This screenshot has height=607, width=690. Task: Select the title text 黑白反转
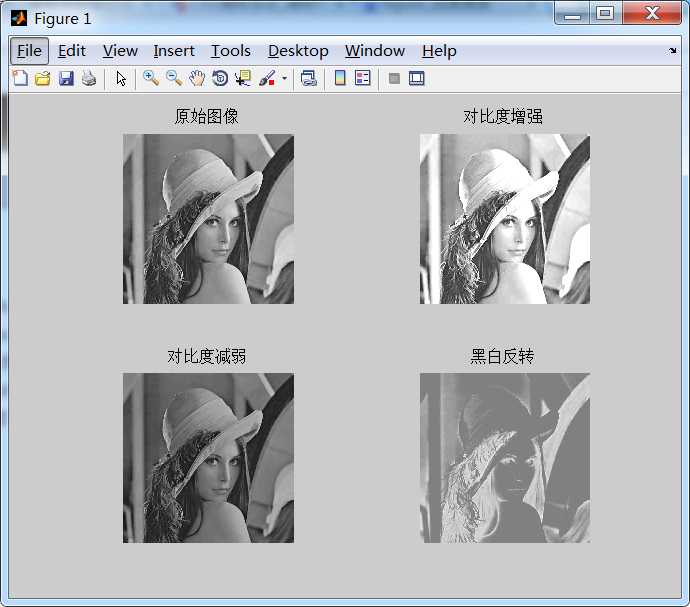click(x=502, y=356)
